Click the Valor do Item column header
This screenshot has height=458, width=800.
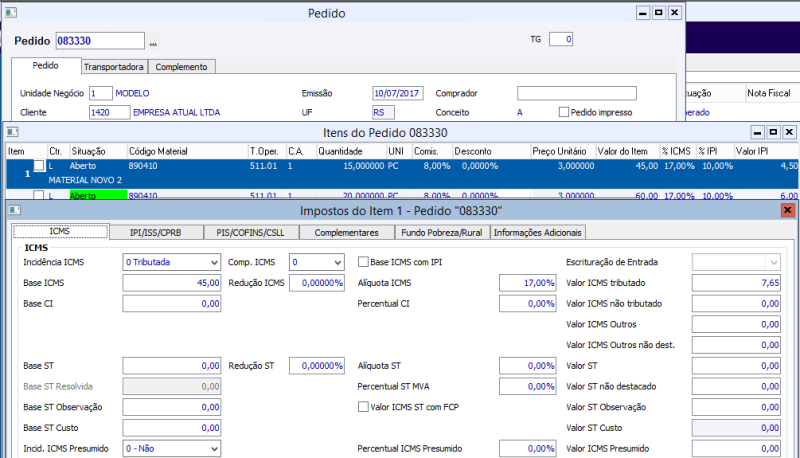[x=628, y=151]
